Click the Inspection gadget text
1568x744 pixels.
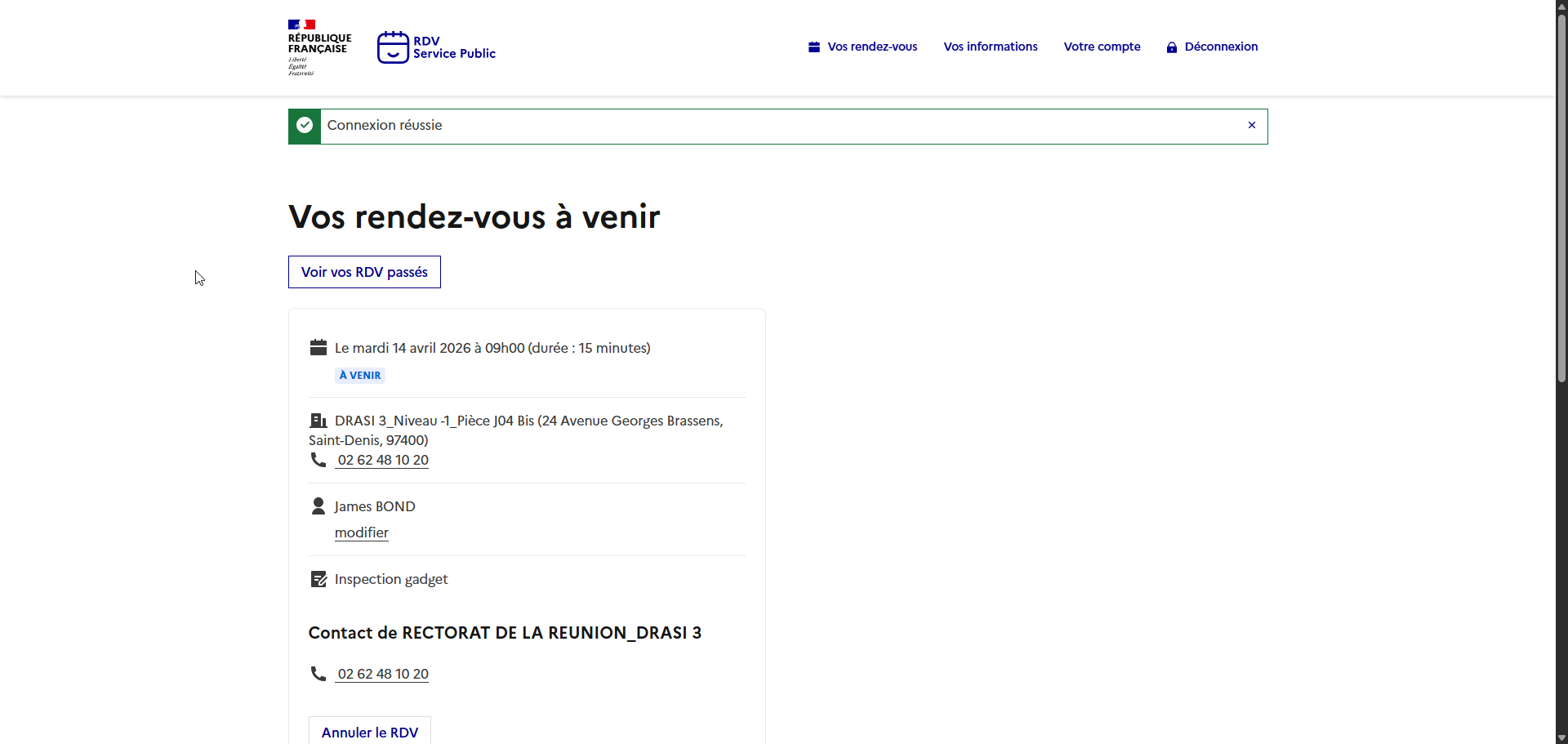pos(391,579)
